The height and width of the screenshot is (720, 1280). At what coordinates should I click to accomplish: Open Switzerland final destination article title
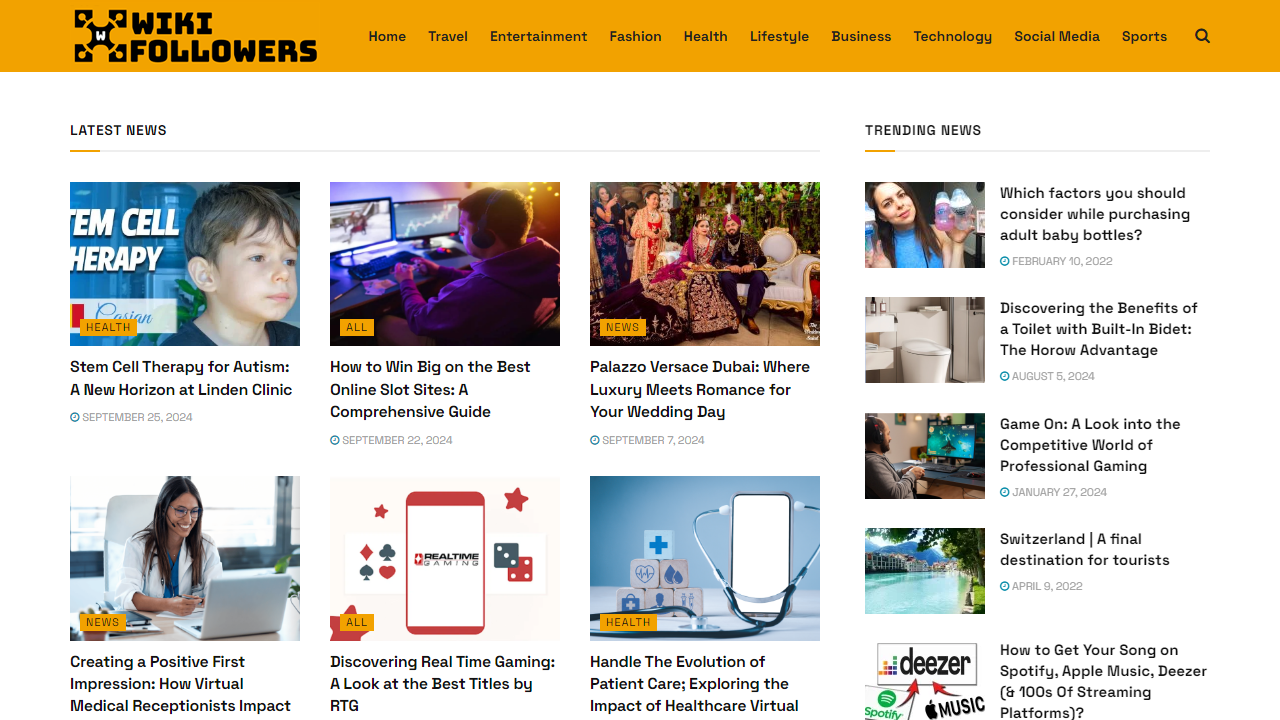click(1085, 549)
